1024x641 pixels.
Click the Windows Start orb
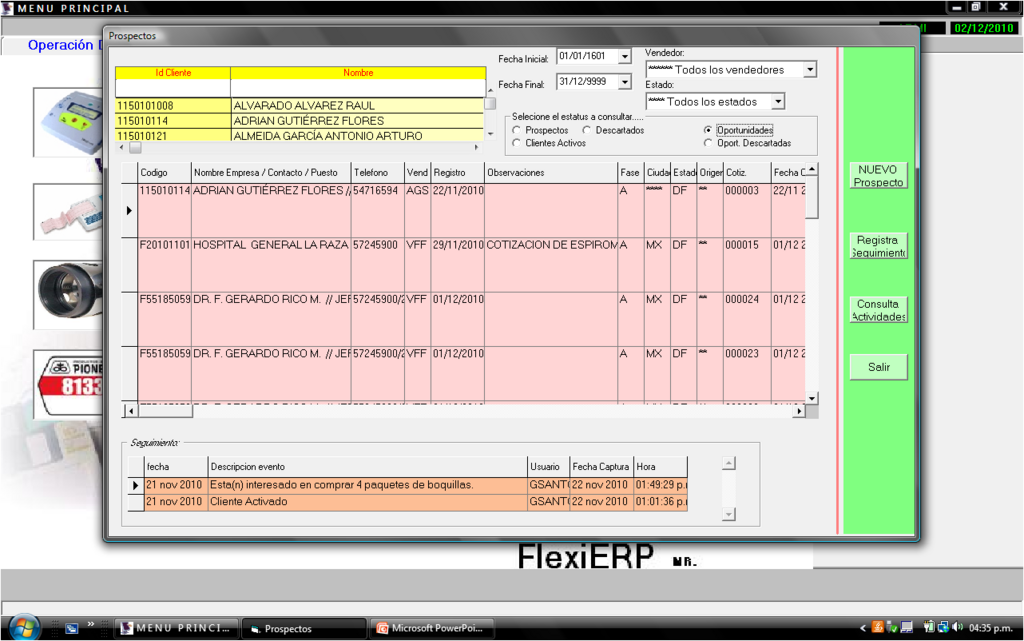pyautogui.click(x=22, y=627)
